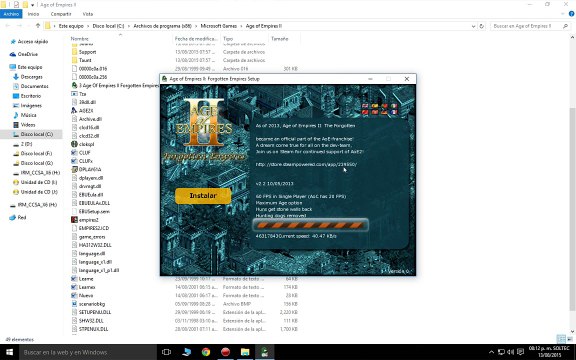The image size is (576, 360).
Task: Click the taskbar search box
Action: pyautogui.click(x=87, y=352)
